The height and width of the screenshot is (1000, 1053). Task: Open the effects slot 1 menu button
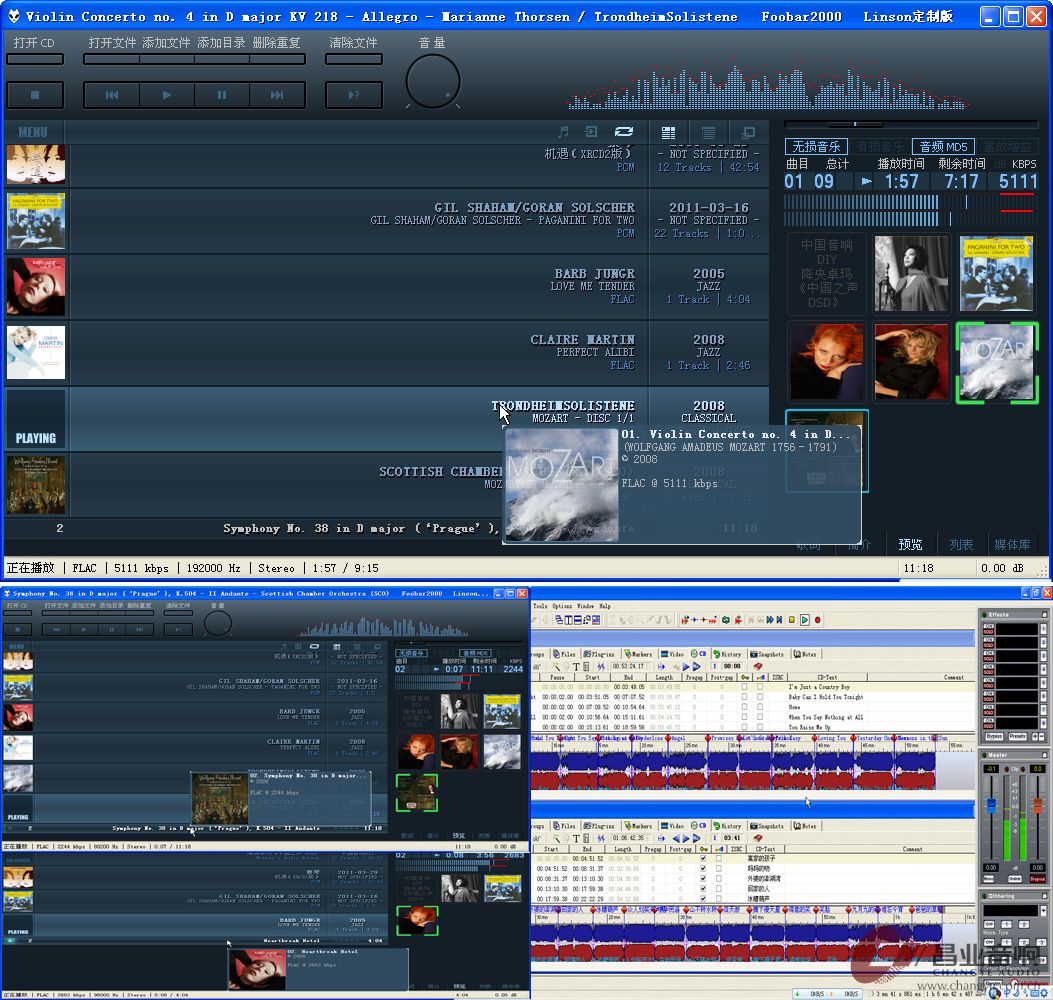pos(1044,629)
